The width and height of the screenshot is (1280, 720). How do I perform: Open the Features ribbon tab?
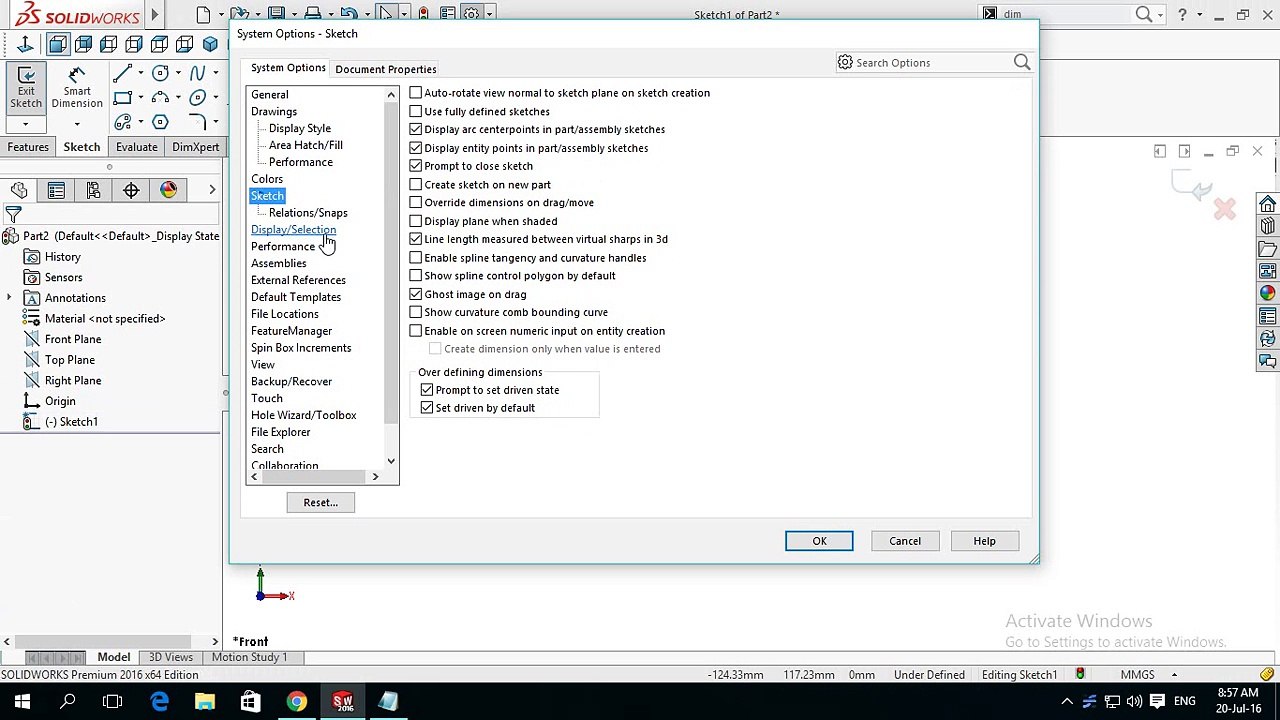click(28, 147)
